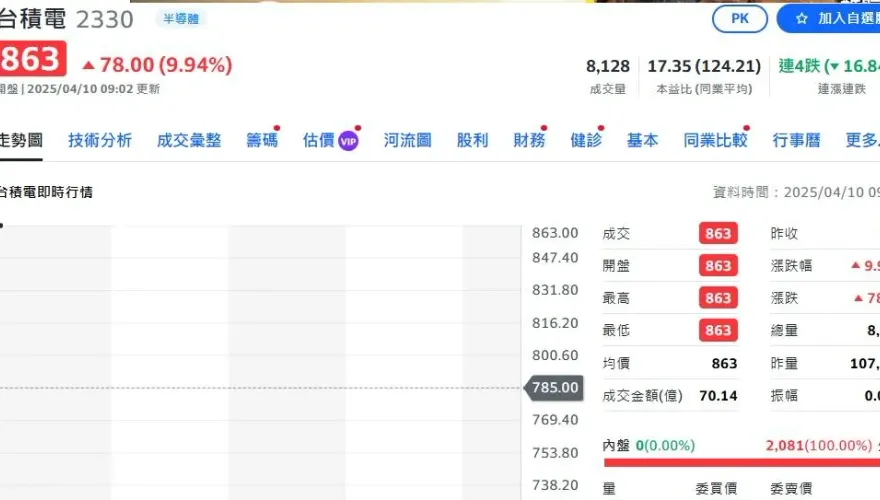Select the 走勢圖 tab

[21, 140]
